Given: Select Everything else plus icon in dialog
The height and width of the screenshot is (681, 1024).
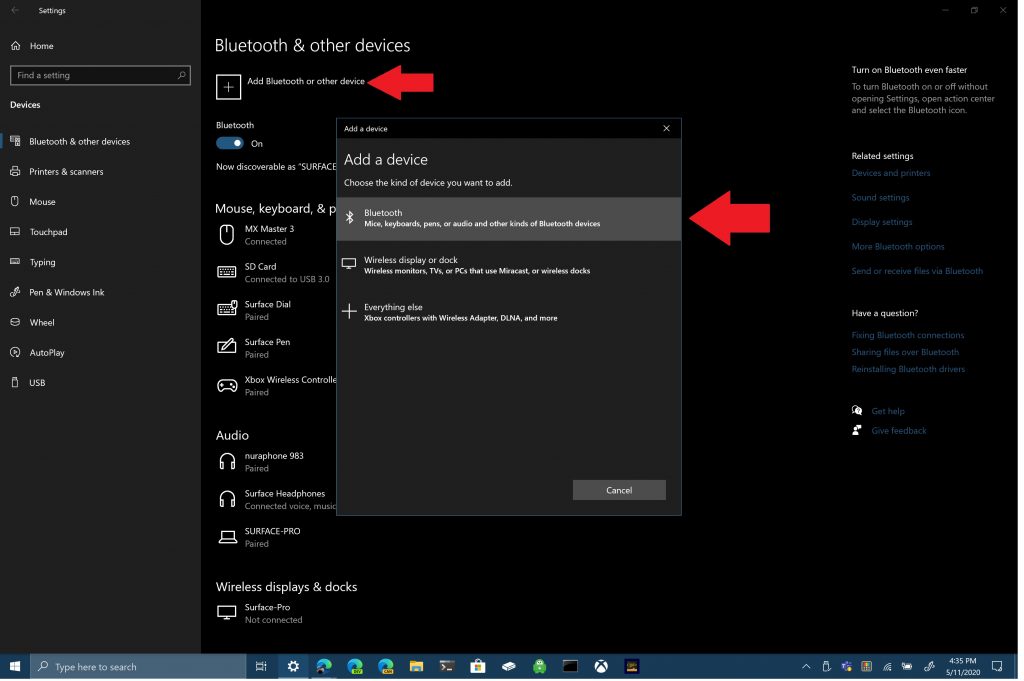Looking at the screenshot, I should (351, 313).
